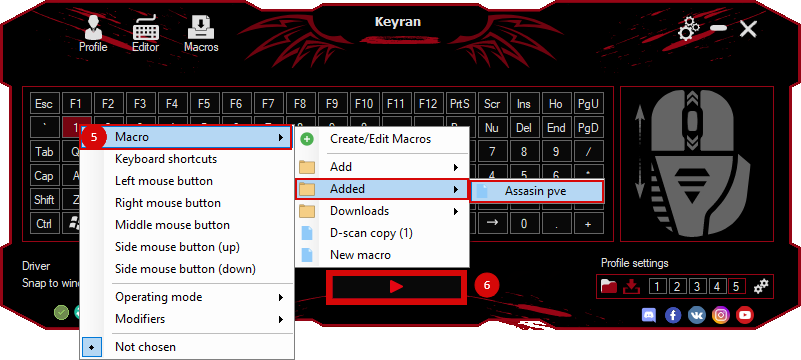The image size is (801, 360).
Task: Click the Ctrl key on virtual keyboard
Action: [44, 223]
